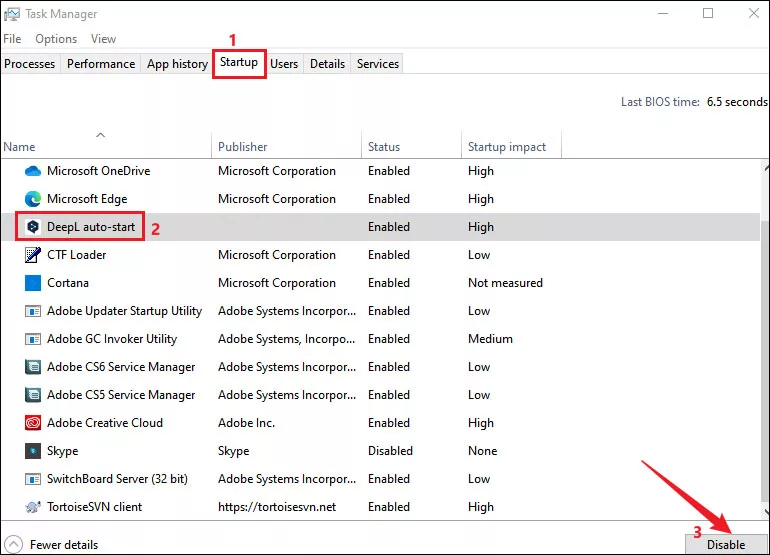Click the Disable button
The width and height of the screenshot is (770, 555).
(x=726, y=545)
